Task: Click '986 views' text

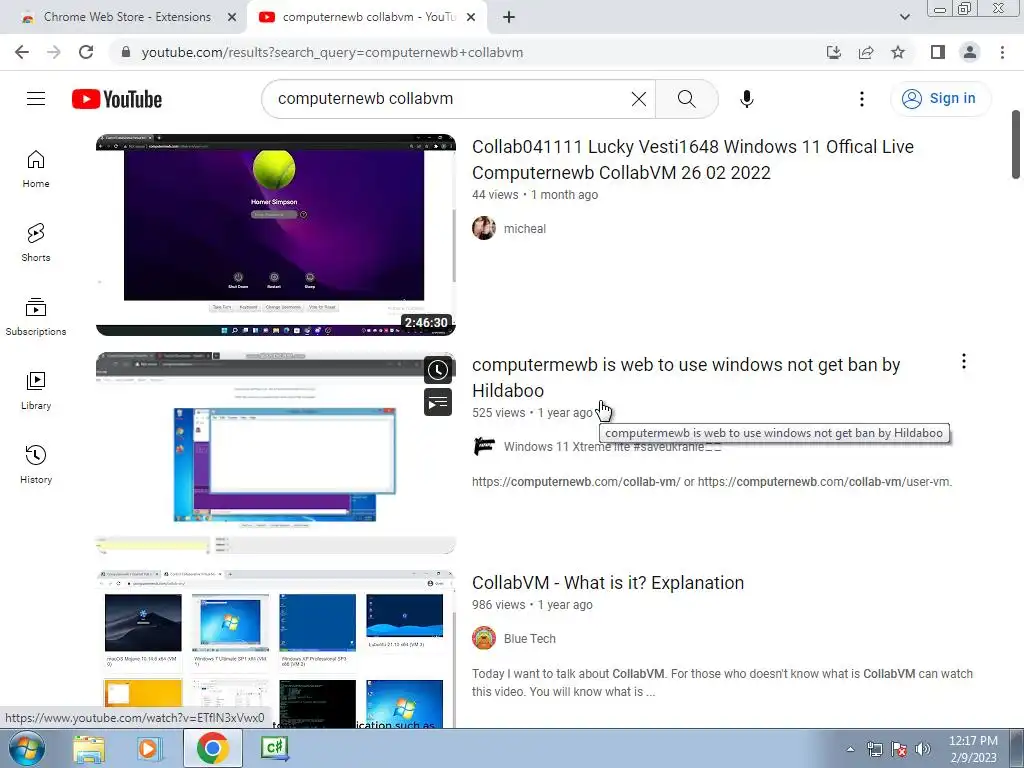Action: 498,605
